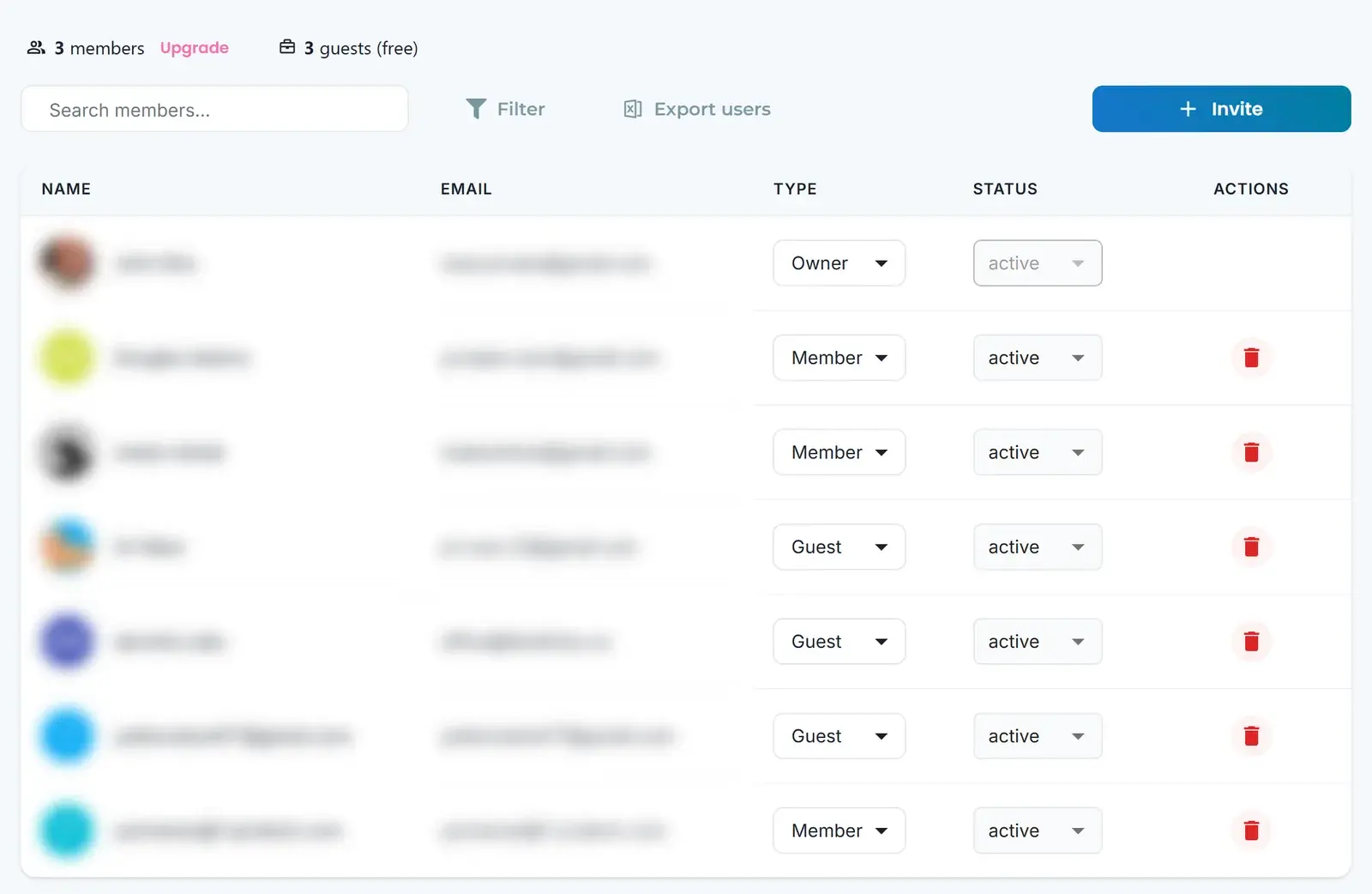
Task: Delete the guest with the bright blue avatar
Action: click(x=1251, y=736)
